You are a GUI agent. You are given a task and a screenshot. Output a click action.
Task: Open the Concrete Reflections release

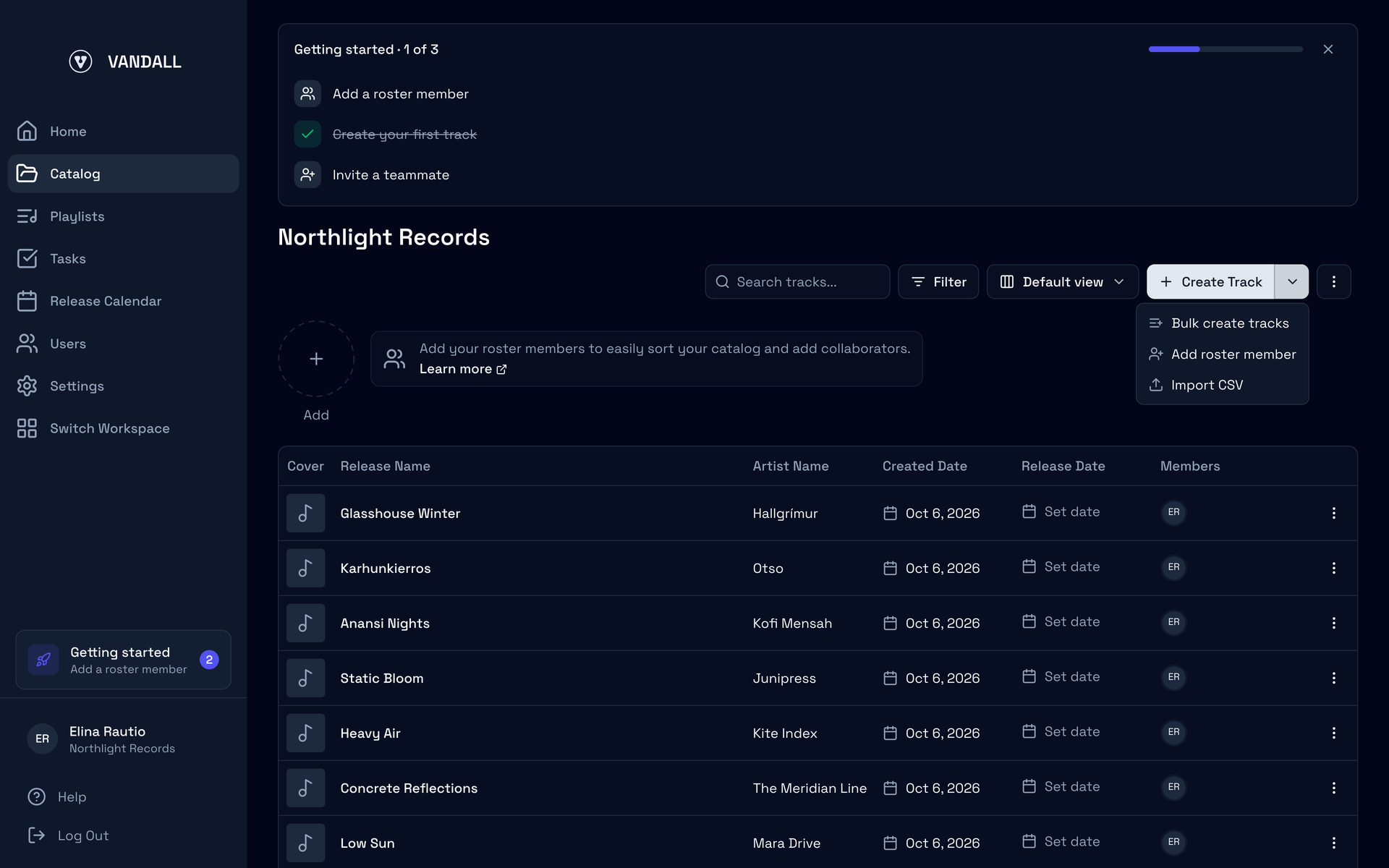pos(409,788)
